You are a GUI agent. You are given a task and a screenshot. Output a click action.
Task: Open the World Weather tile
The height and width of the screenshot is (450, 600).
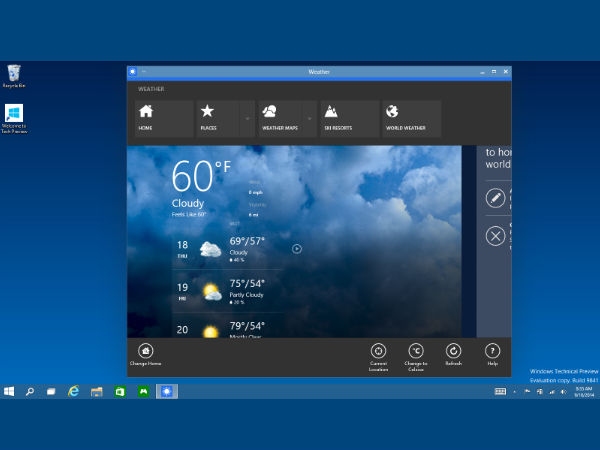pos(412,119)
